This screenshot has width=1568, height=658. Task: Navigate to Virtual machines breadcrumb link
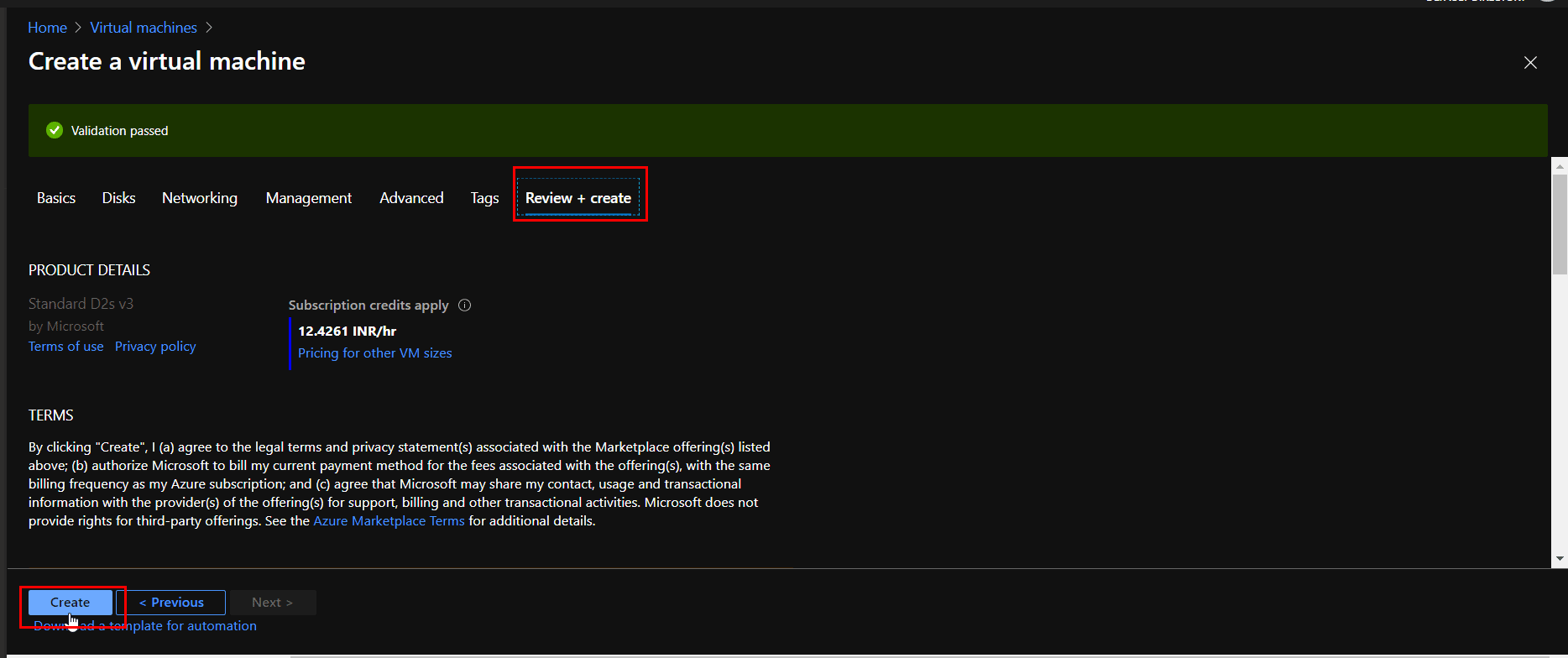[x=144, y=28]
